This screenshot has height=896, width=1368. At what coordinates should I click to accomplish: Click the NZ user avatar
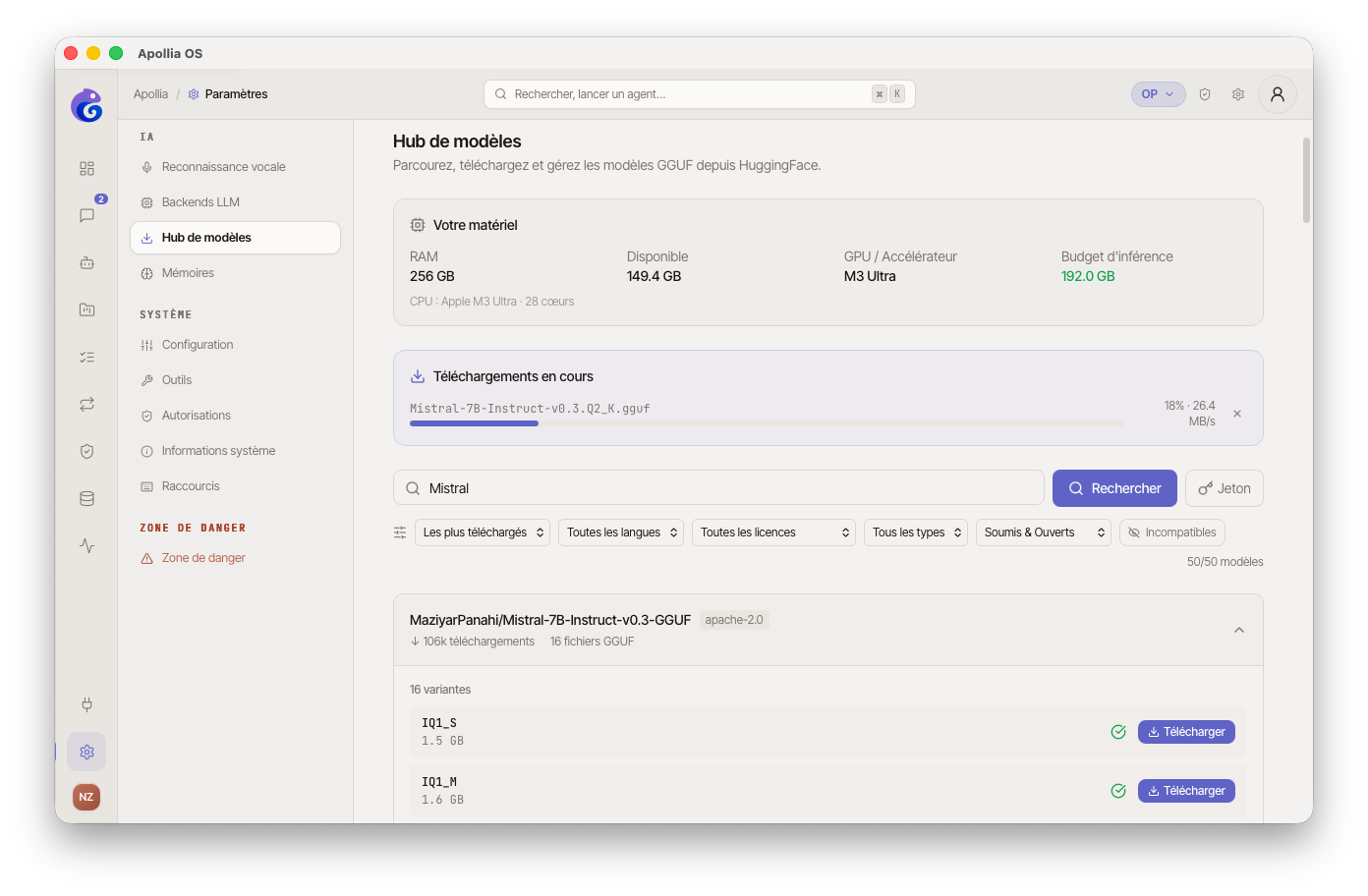pos(86,797)
